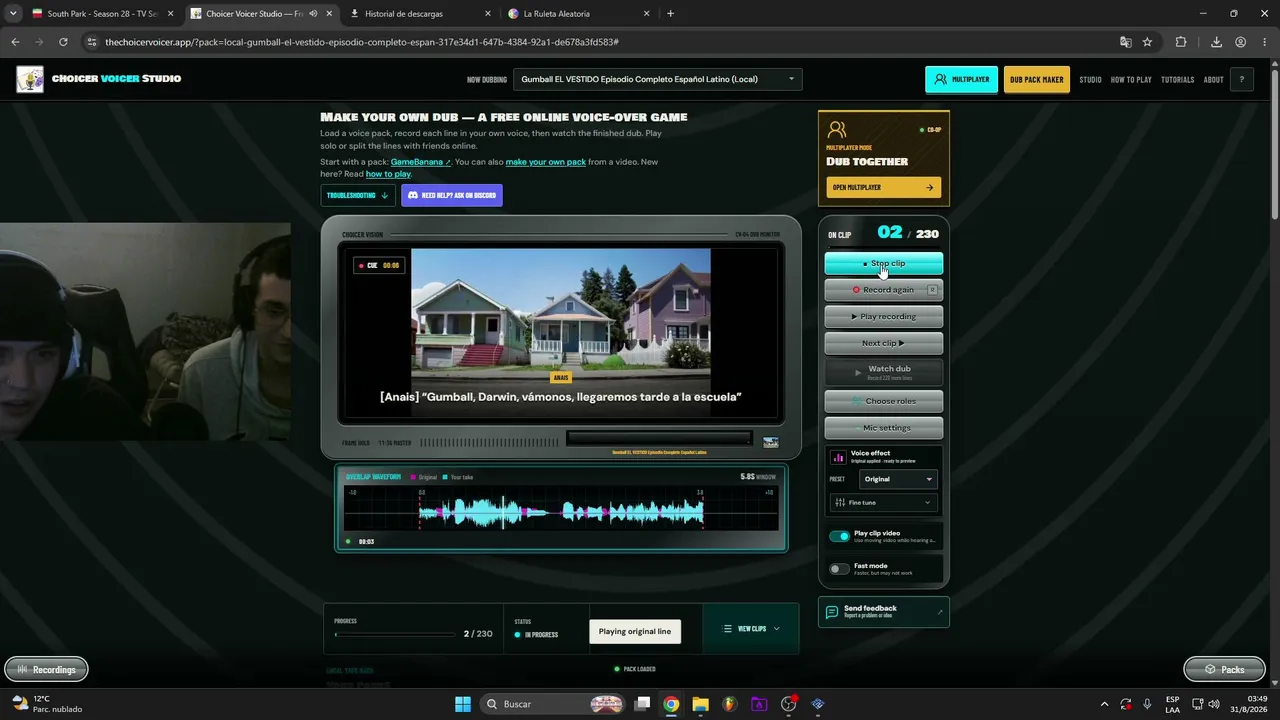Screen dimensions: 1280x720
Task: Follow the GameBanana link
Action: [x=420, y=162]
